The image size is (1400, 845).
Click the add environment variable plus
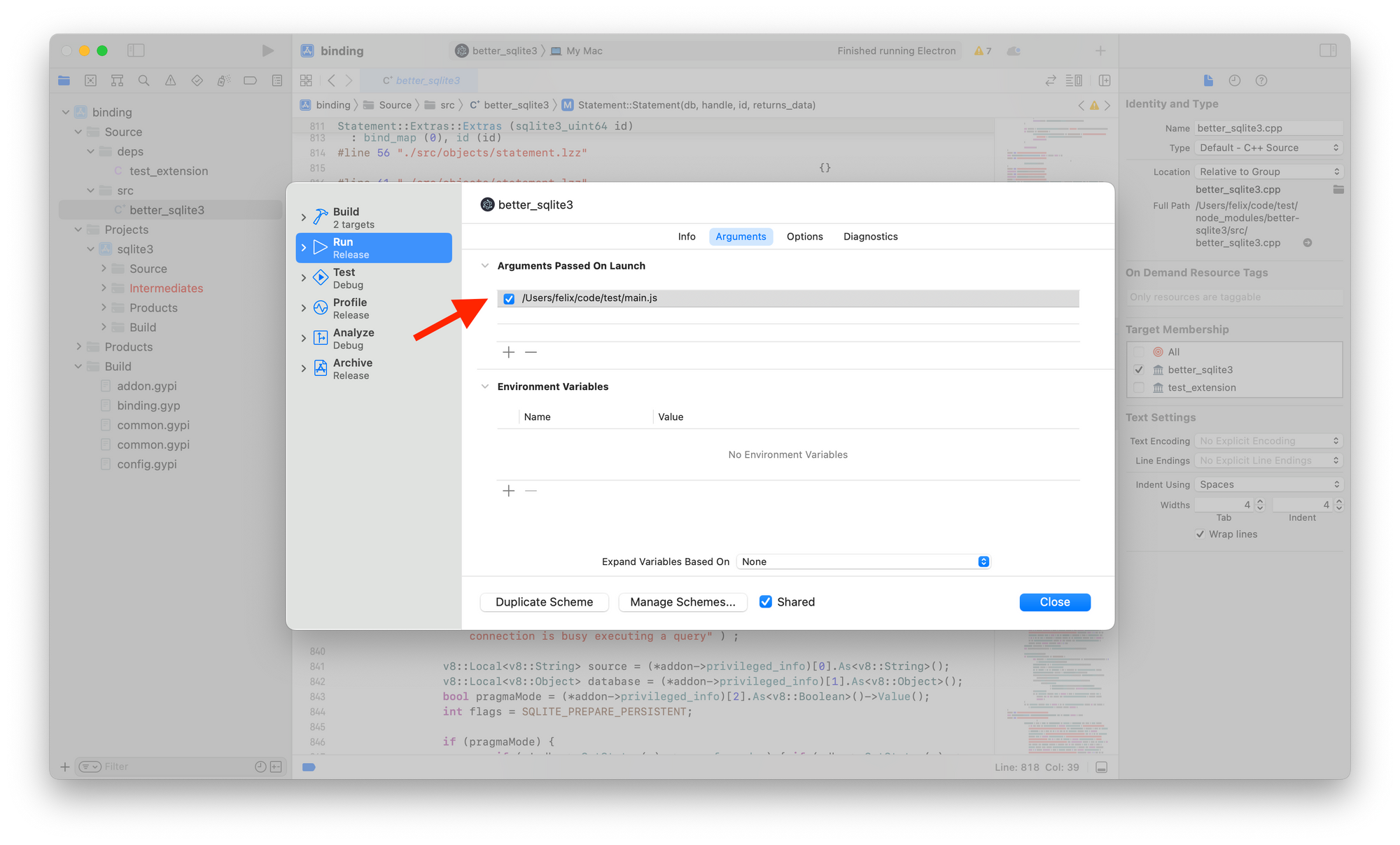tap(509, 491)
